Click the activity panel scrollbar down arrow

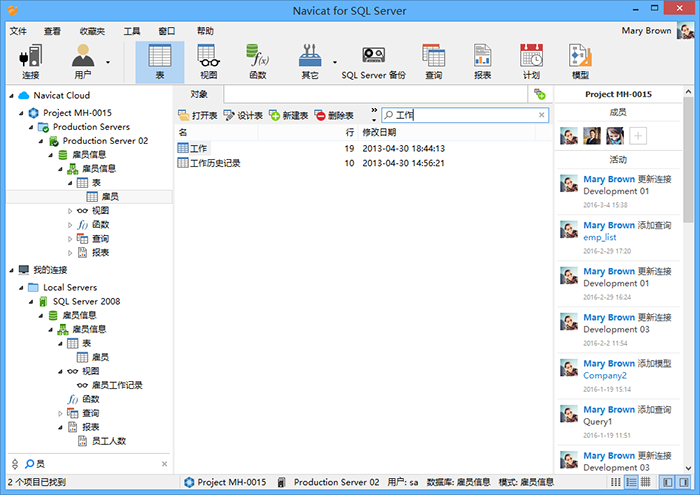tap(688, 468)
